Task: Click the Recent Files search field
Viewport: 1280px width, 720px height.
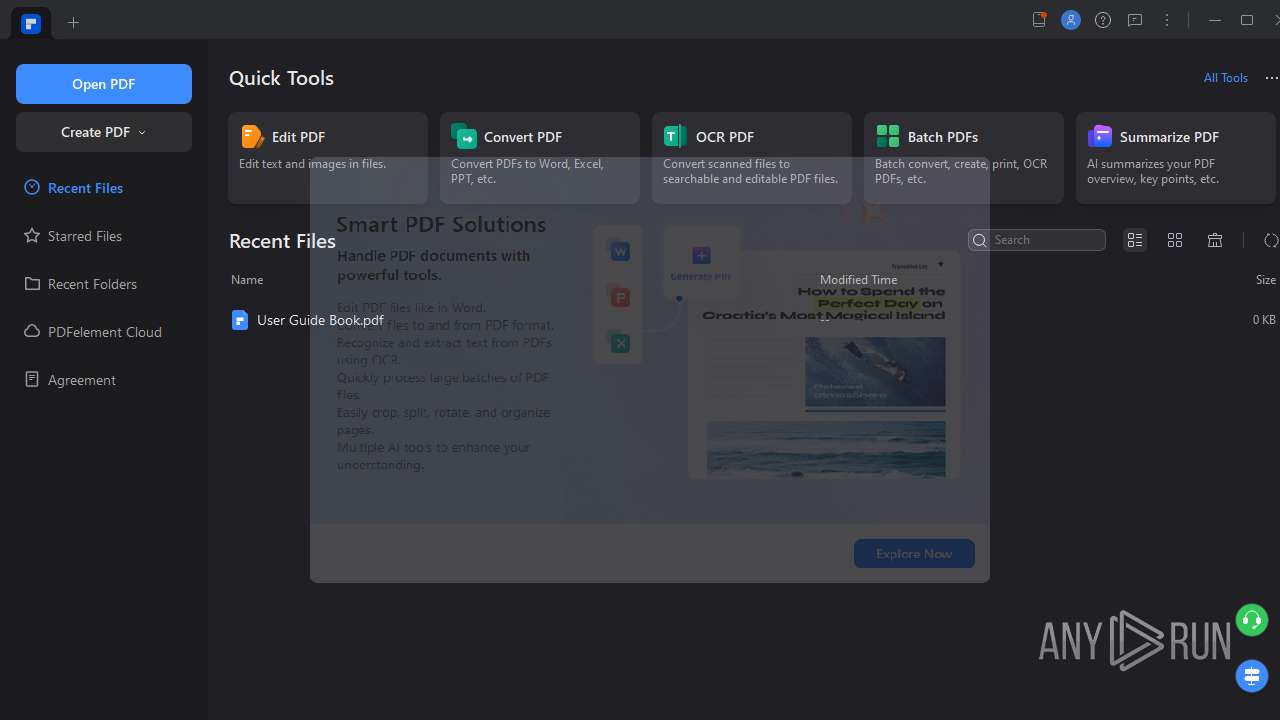Action: [x=1037, y=240]
